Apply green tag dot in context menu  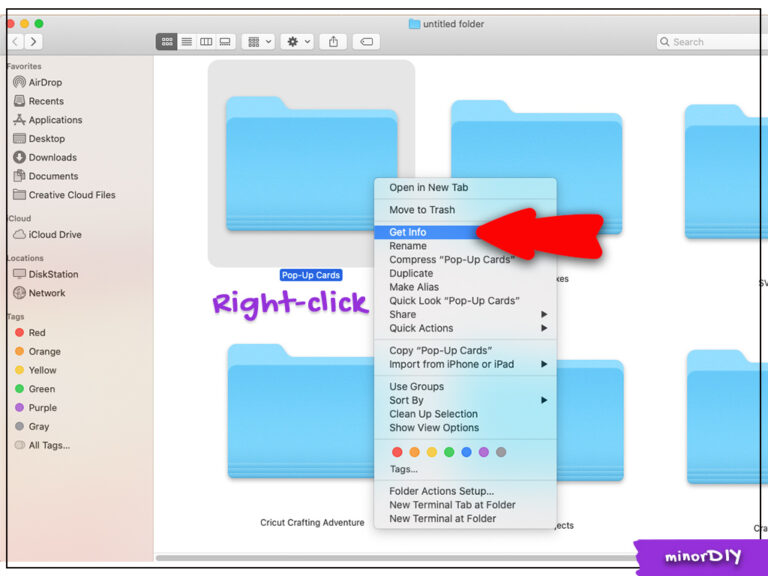449,452
